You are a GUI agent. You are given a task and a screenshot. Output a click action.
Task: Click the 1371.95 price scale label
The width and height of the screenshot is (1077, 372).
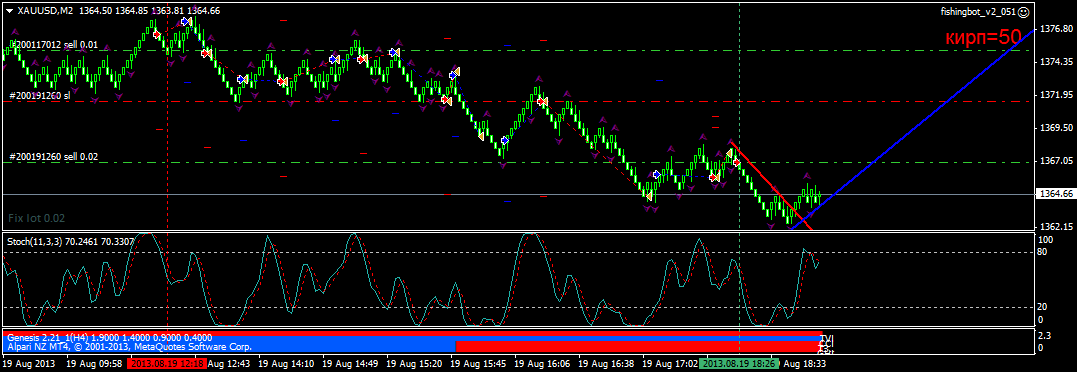(1056, 95)
